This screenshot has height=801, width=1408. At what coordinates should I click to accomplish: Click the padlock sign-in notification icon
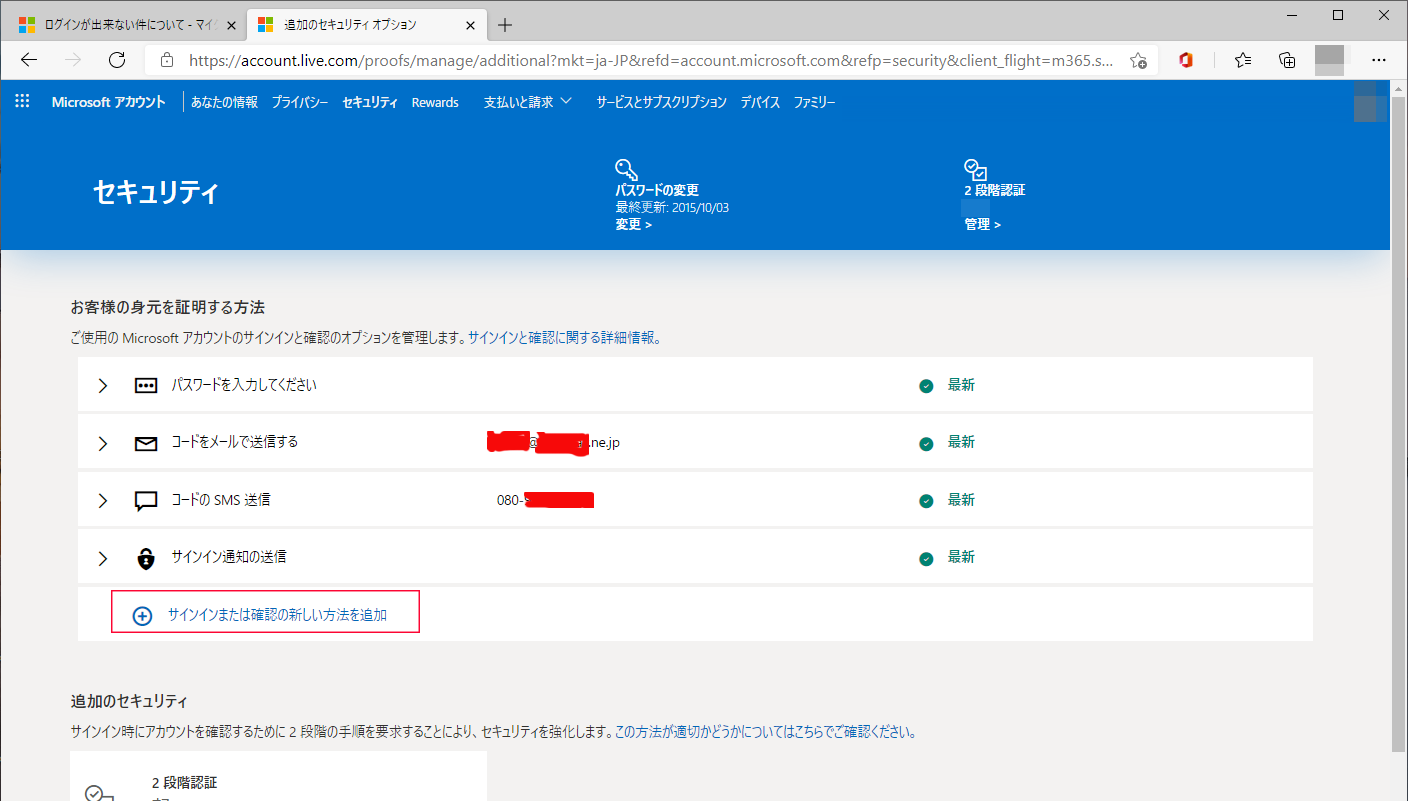(x=146, y=558)
